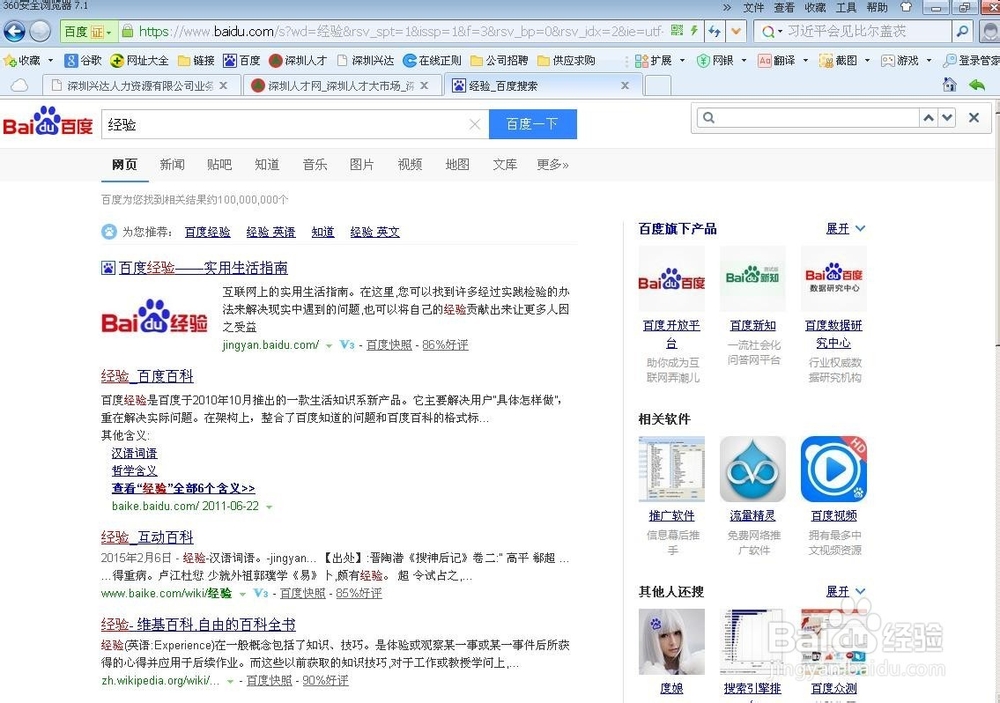
Task: Refresh the page with the refresh icon
Action: point(713,29)
